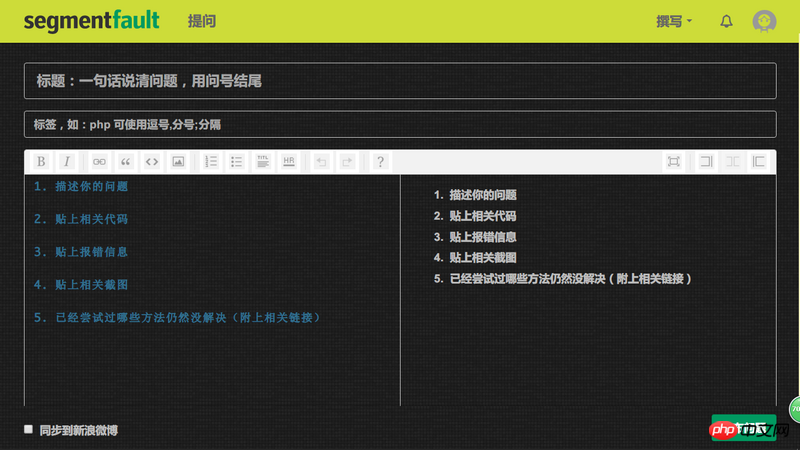Switch the editor to fullscreen mode
This screenshot has height=450, width=800.
[x=673, y=162]
